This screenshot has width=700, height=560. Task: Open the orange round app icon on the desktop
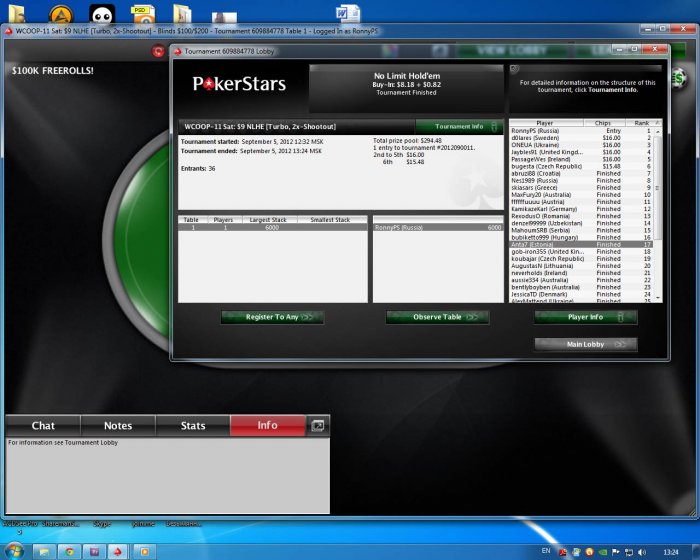(x=61, y=14)
